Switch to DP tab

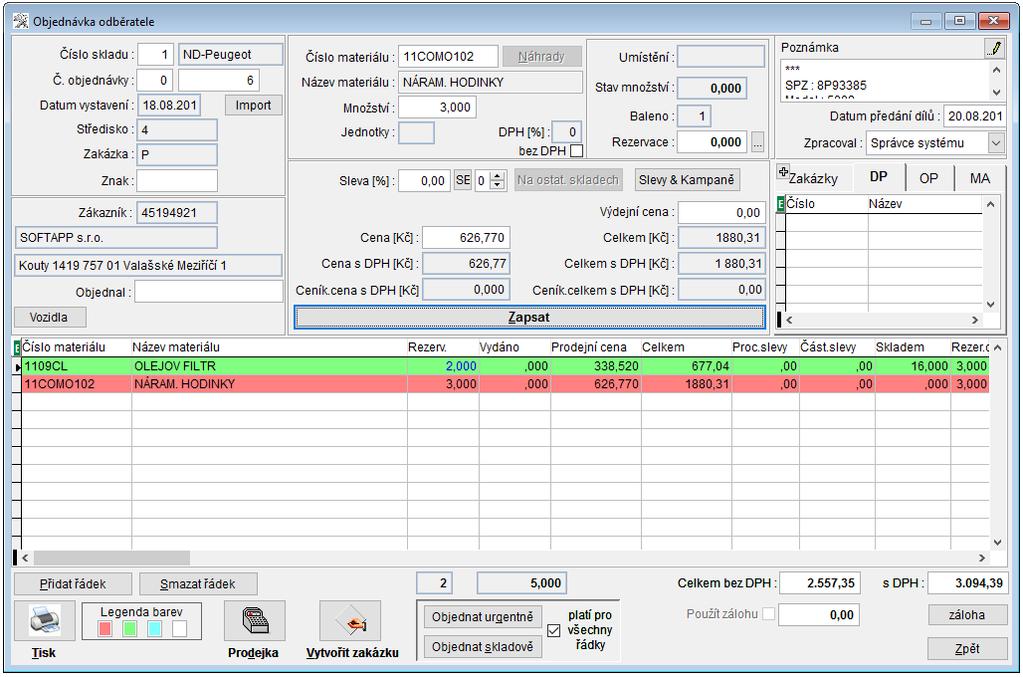coord(878,177)
